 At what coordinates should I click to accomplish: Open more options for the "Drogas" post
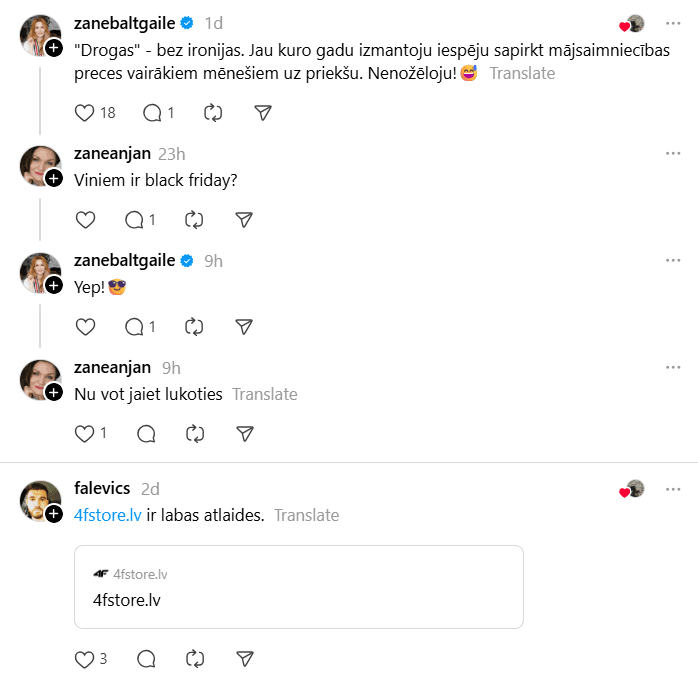point(673,22)
